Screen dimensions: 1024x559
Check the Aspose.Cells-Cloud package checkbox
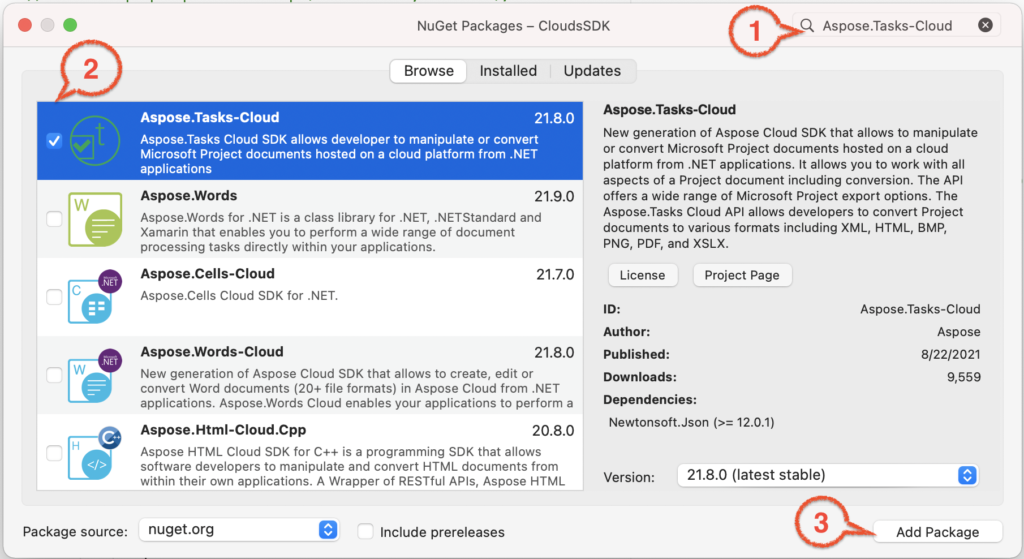click(54, 297)
